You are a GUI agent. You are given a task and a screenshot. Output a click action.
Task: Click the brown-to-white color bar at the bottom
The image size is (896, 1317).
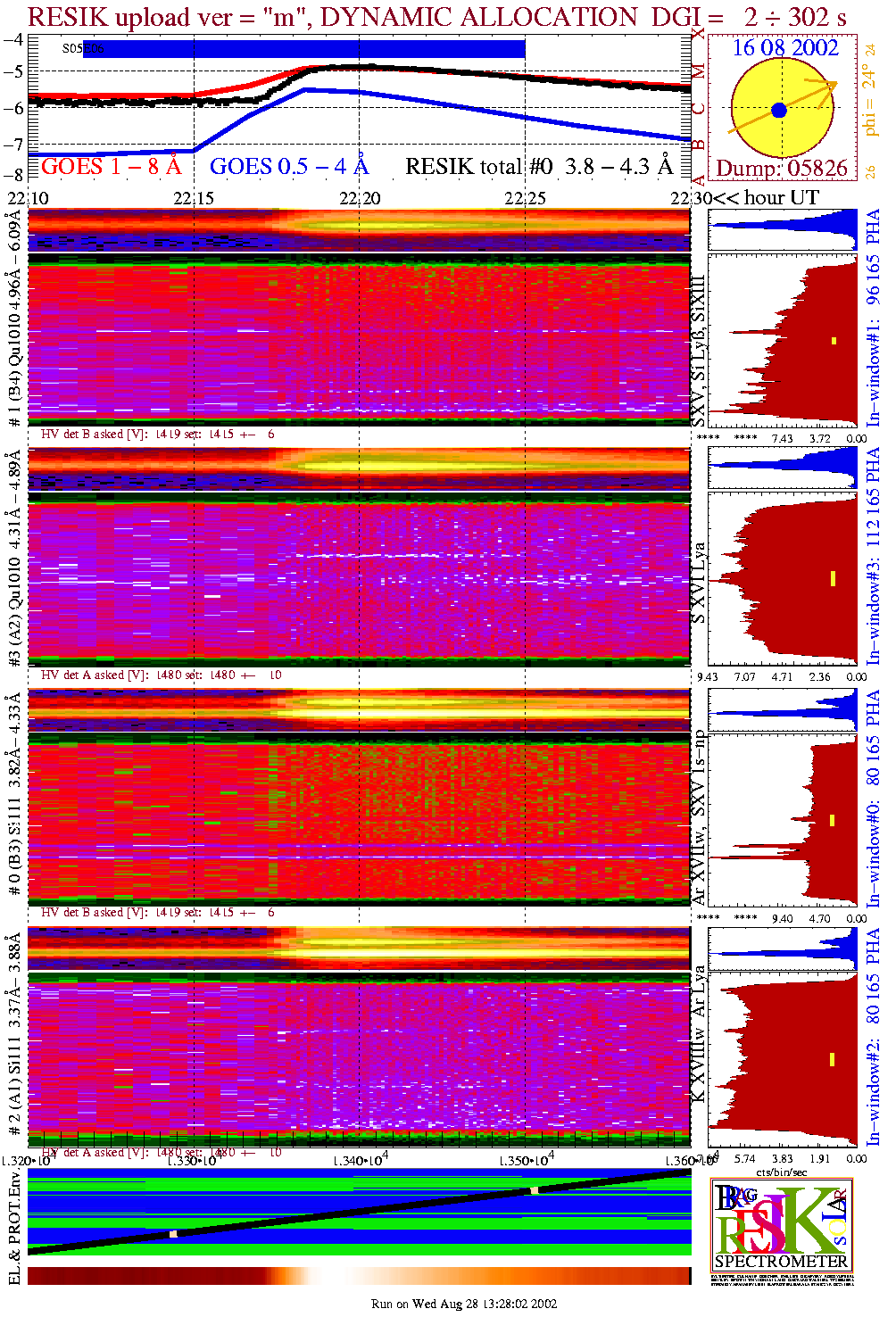(359, 1276)
